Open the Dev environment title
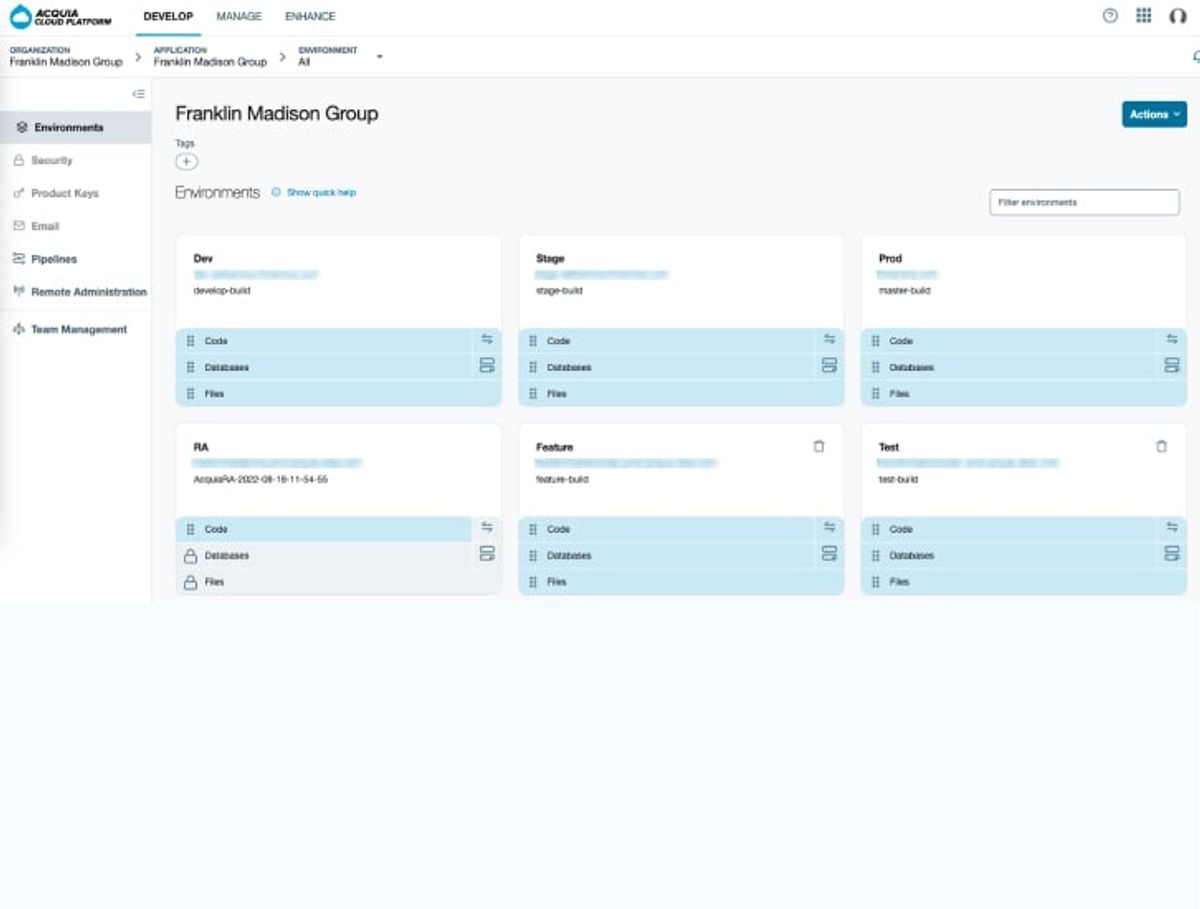 203,258
